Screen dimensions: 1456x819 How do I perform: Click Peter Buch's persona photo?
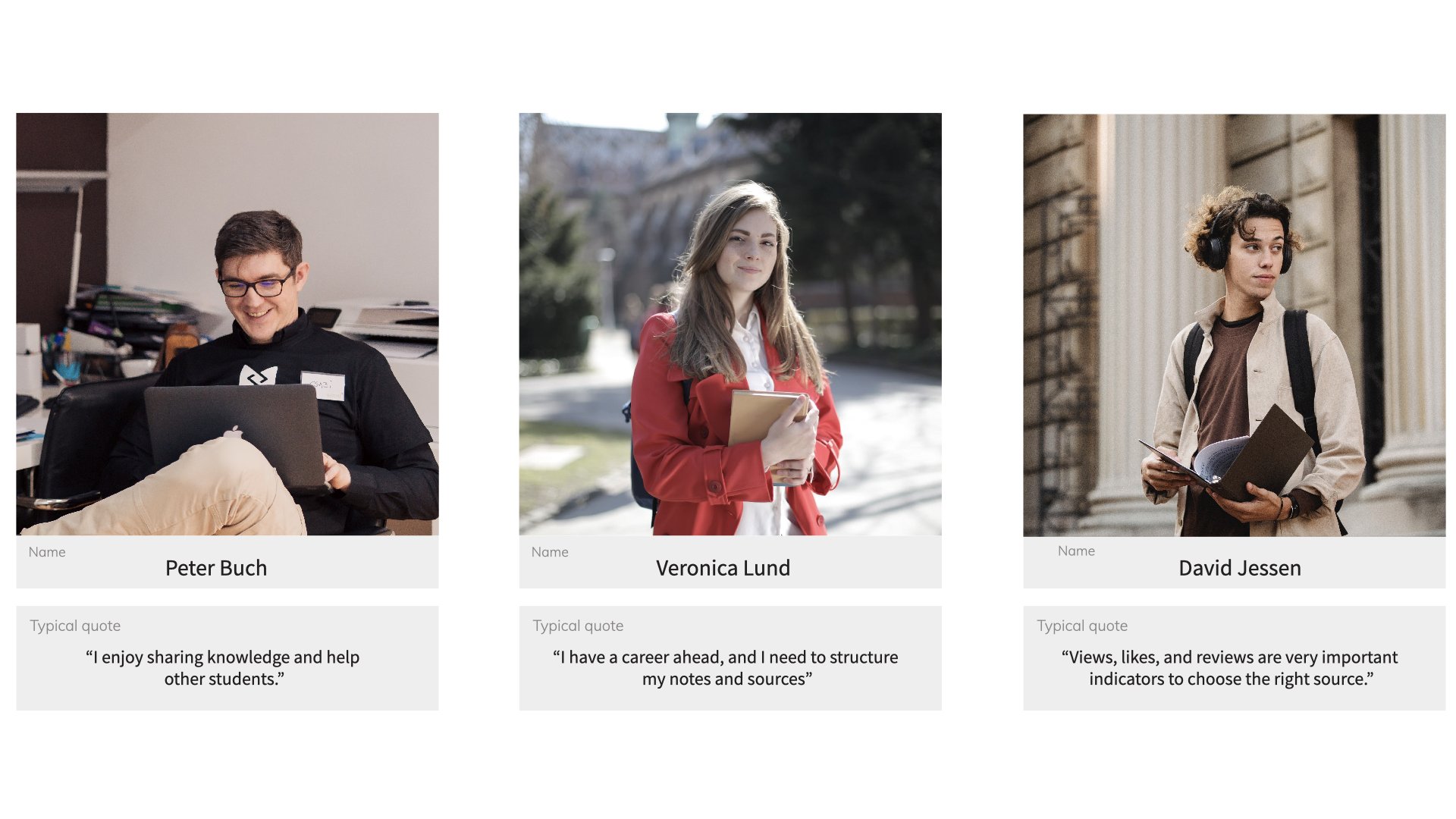[227, 325]
